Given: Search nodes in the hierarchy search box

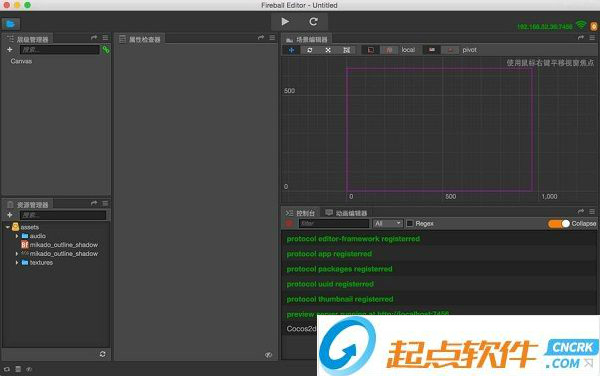Looking at the screenshot, I should 60,50.
